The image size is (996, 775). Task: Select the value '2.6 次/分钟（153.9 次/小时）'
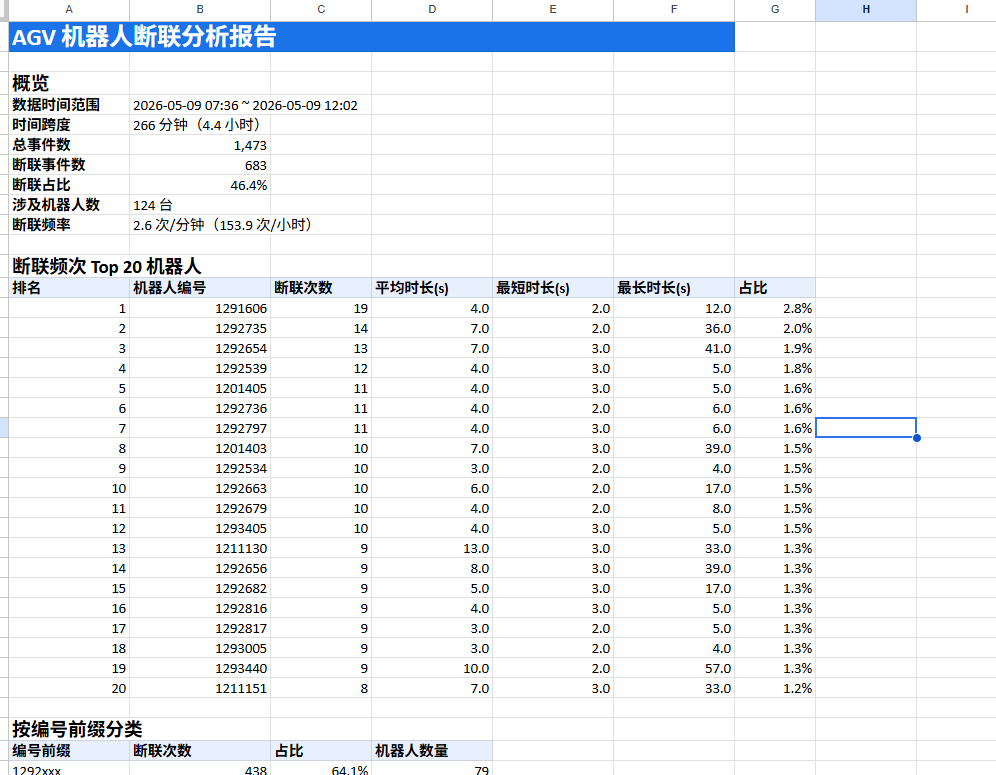(224, 225)
